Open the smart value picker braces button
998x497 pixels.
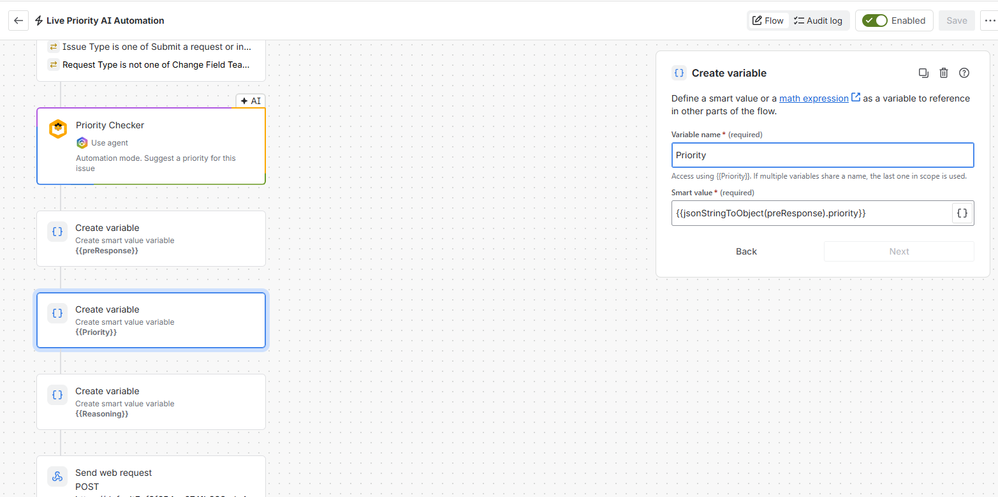(x=962, y=214)
